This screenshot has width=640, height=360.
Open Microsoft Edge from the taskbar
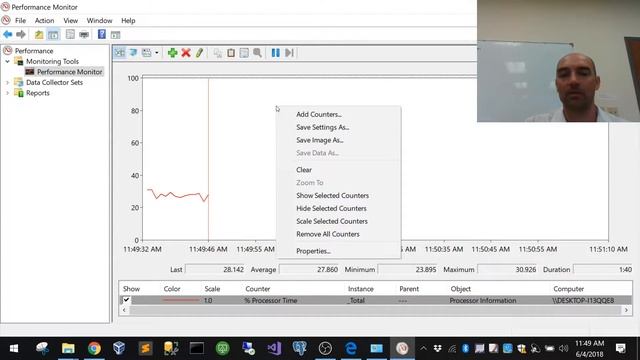351,348
